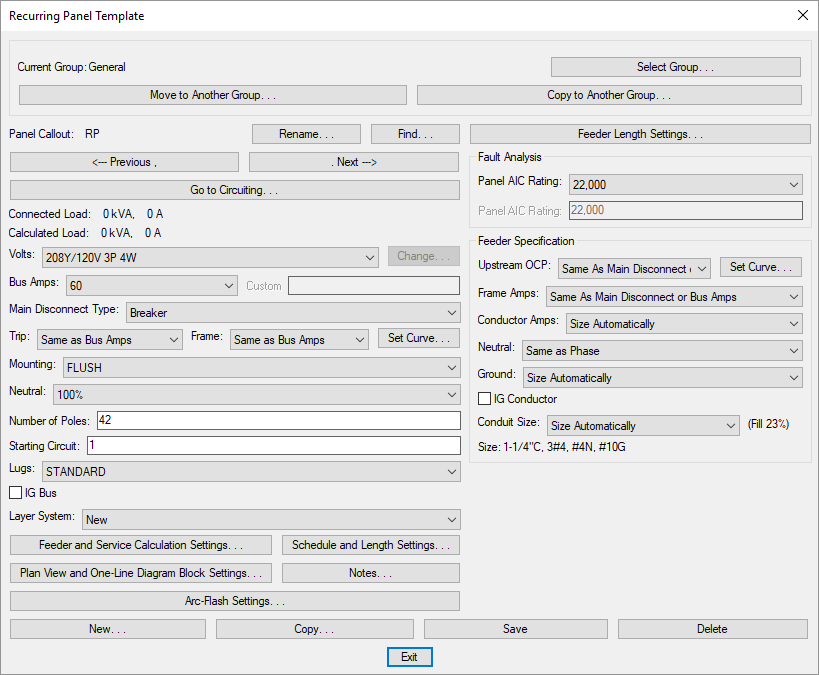Open Main Disconnect Type dropdown
This screenshot has height=675, width=819.
293,313
